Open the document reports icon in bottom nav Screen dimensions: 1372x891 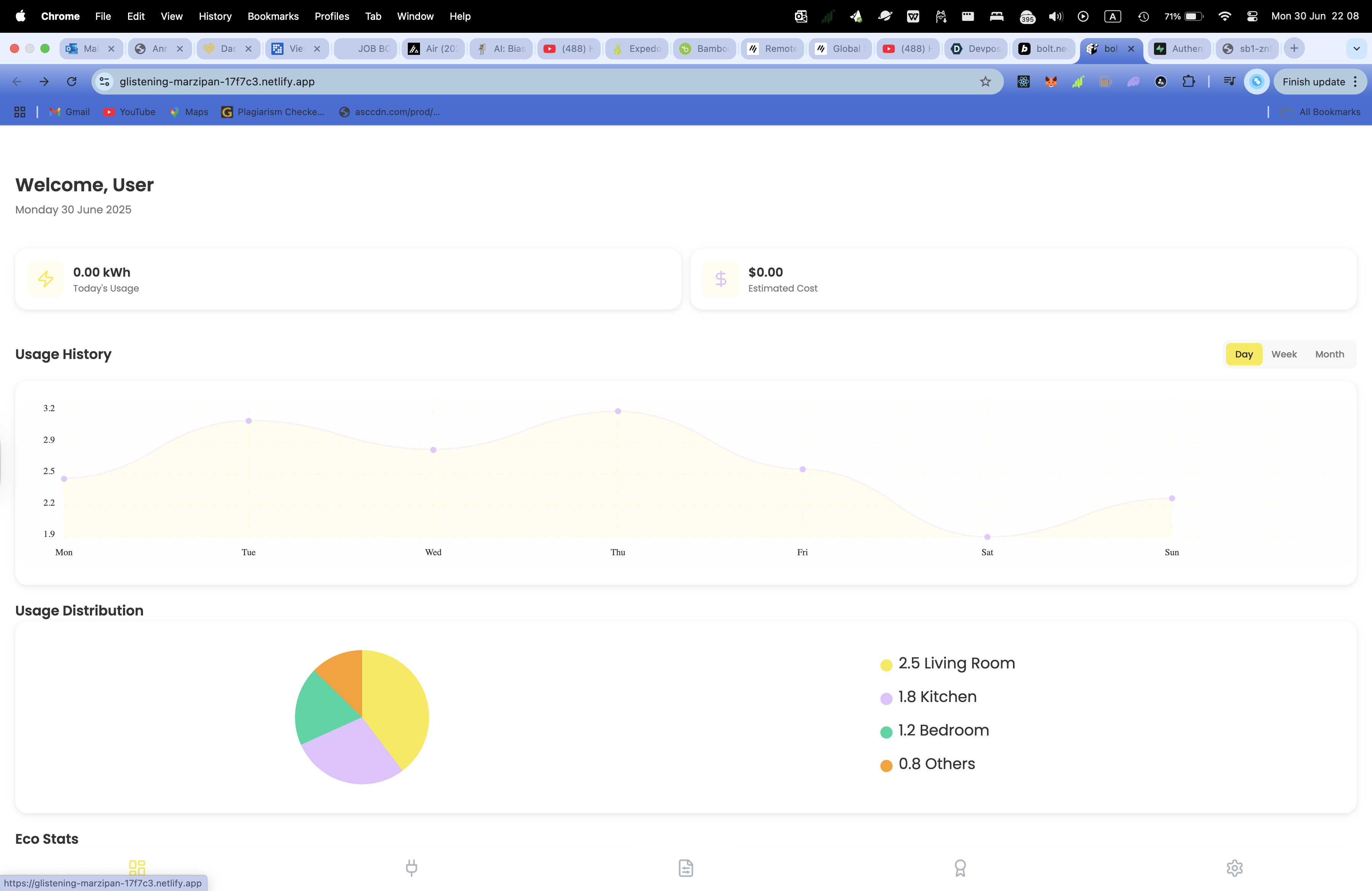685,867
